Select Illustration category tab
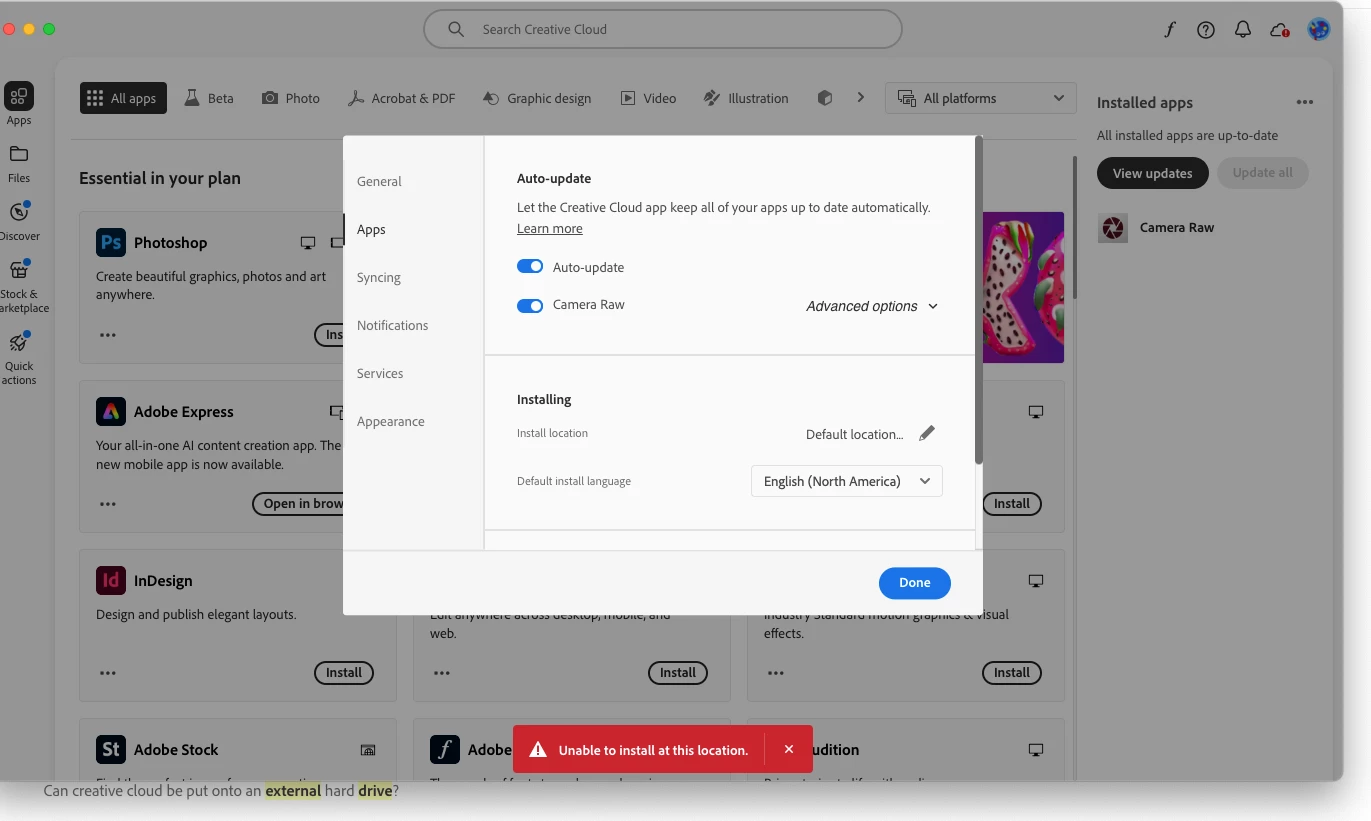This screenshot has height=821, width=1371. pyautogui.click(x=746, y=98)
